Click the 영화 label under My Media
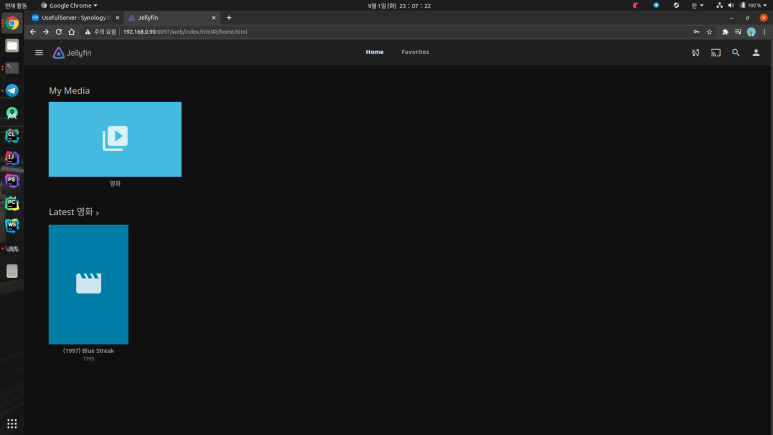Viewport: 773px width, 435px height. click(115, 183)
